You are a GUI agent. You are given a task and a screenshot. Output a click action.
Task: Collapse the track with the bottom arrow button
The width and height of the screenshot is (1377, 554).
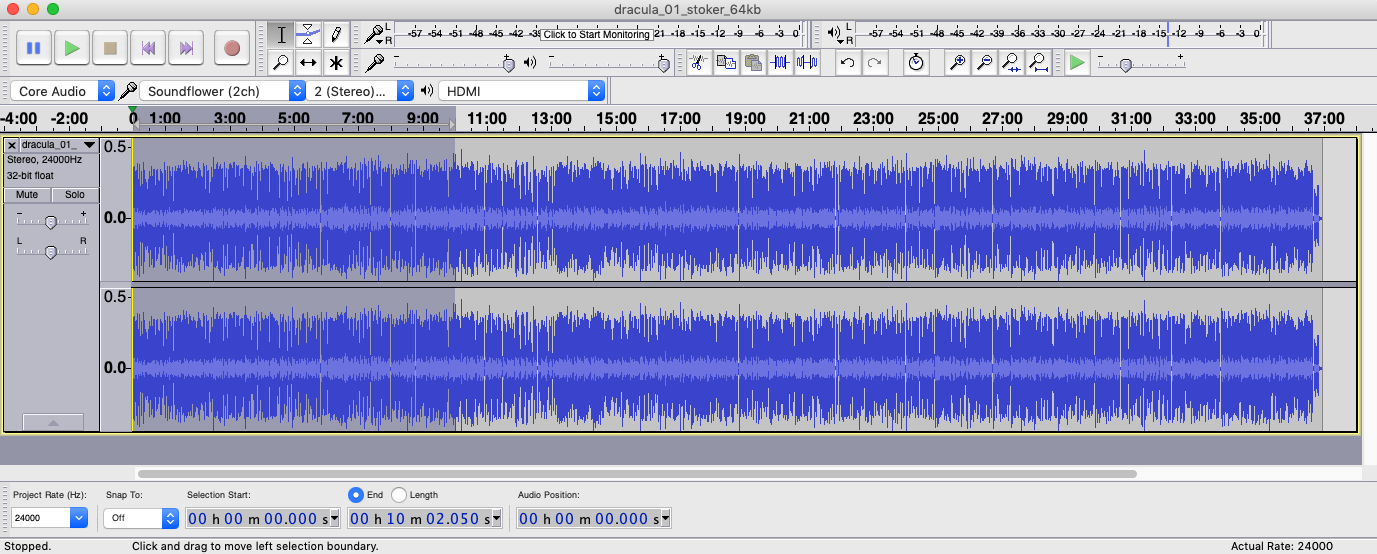click(53, 422)
